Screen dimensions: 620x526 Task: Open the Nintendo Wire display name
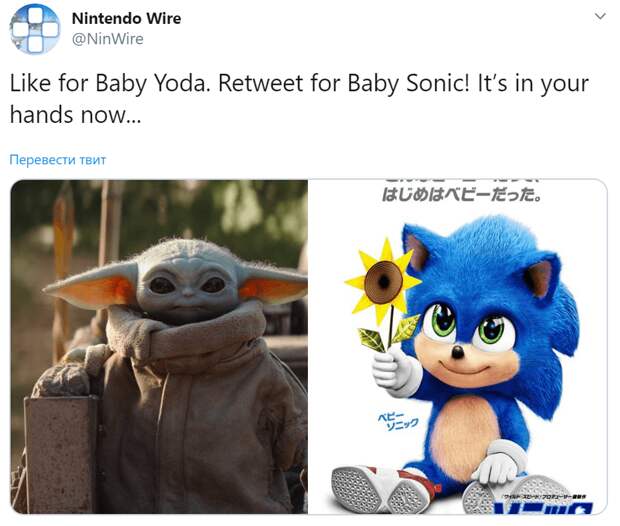126,18
